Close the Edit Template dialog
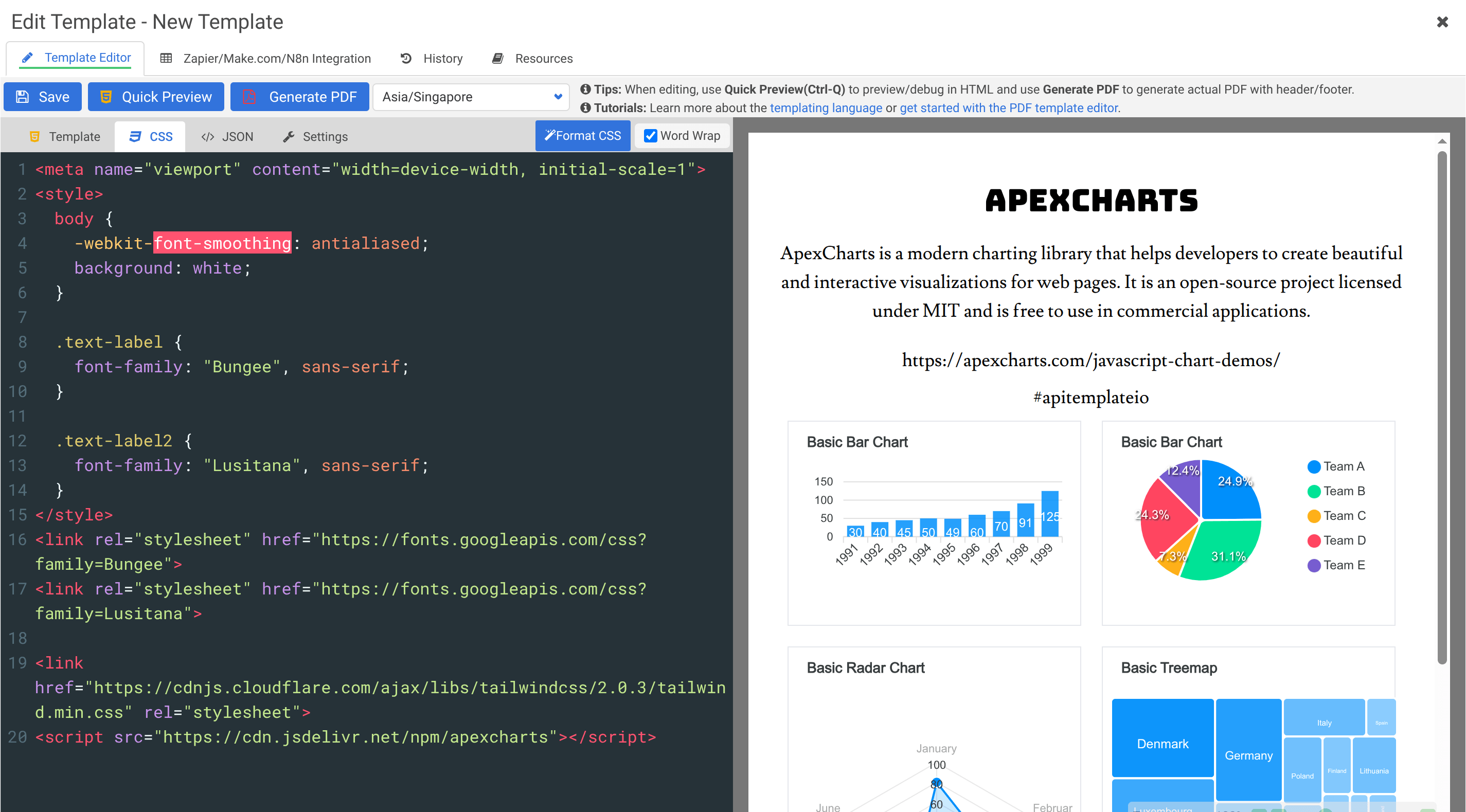Image resolution: width=1466 pixels, height=812 pixels. [x=1443, y=22]
